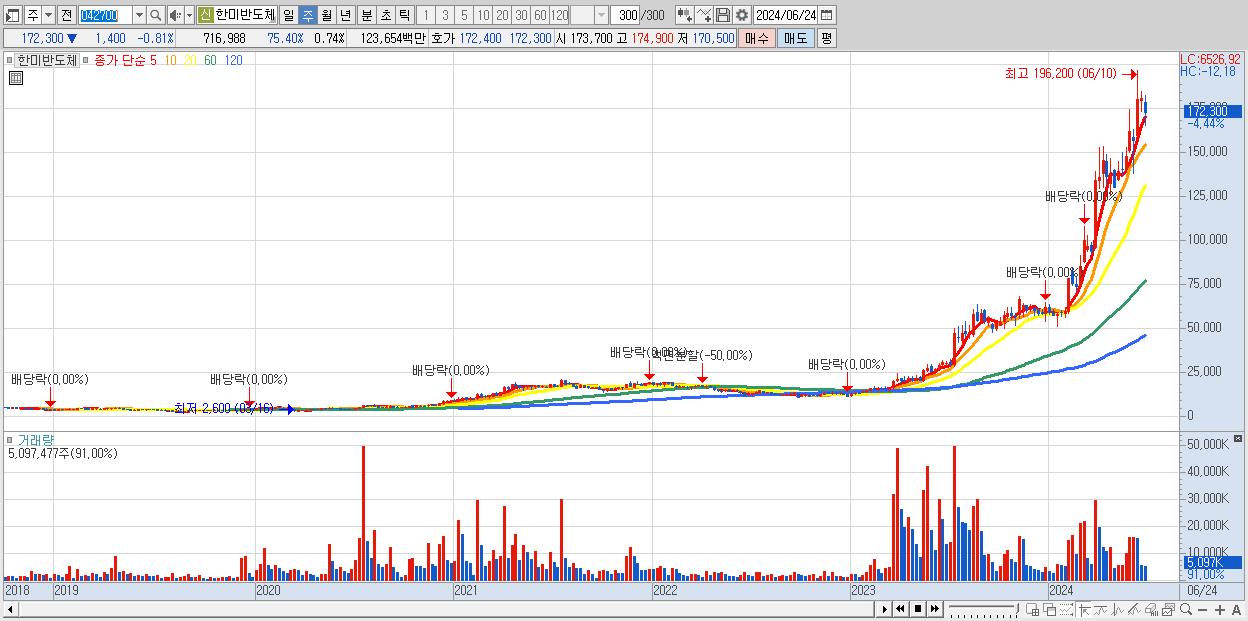The width and height of the screenshot is (1248, 621).
Task: Click left arrow of the horizontal scrollbar
Action: tap(9, 609)
